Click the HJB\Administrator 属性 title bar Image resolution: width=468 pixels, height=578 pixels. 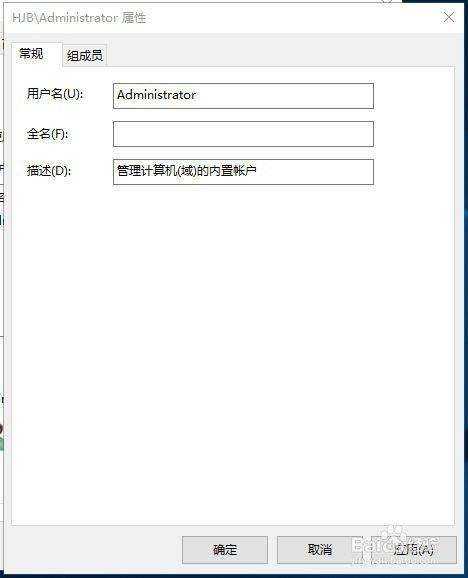point(221,17)
